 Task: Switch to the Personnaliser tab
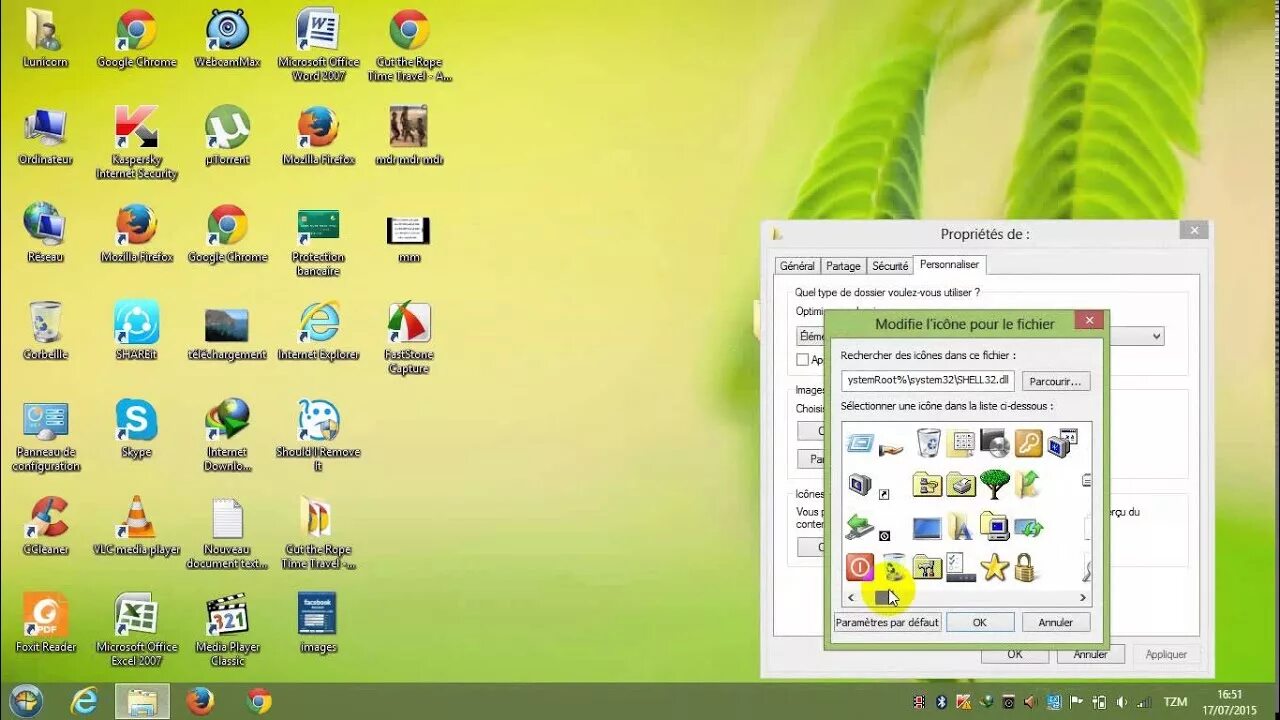[950, 265]
